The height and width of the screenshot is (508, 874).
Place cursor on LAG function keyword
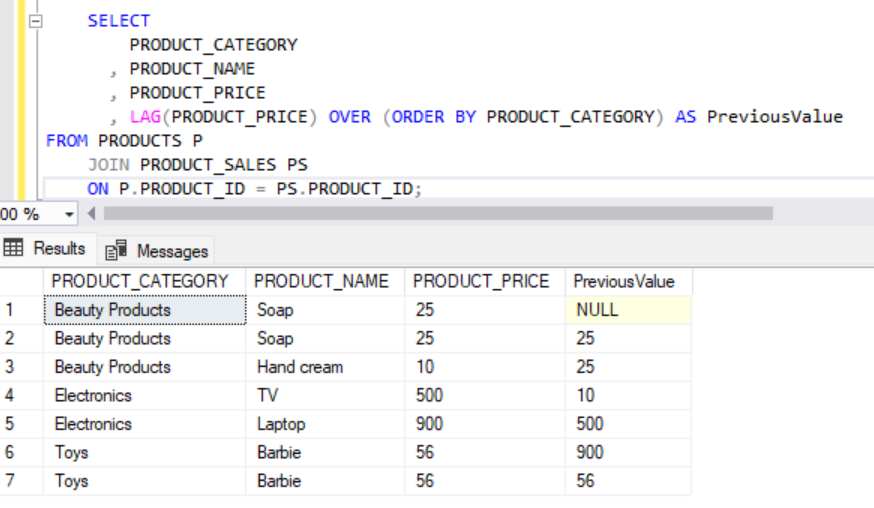pyautogui.click(x=147, y=117)
